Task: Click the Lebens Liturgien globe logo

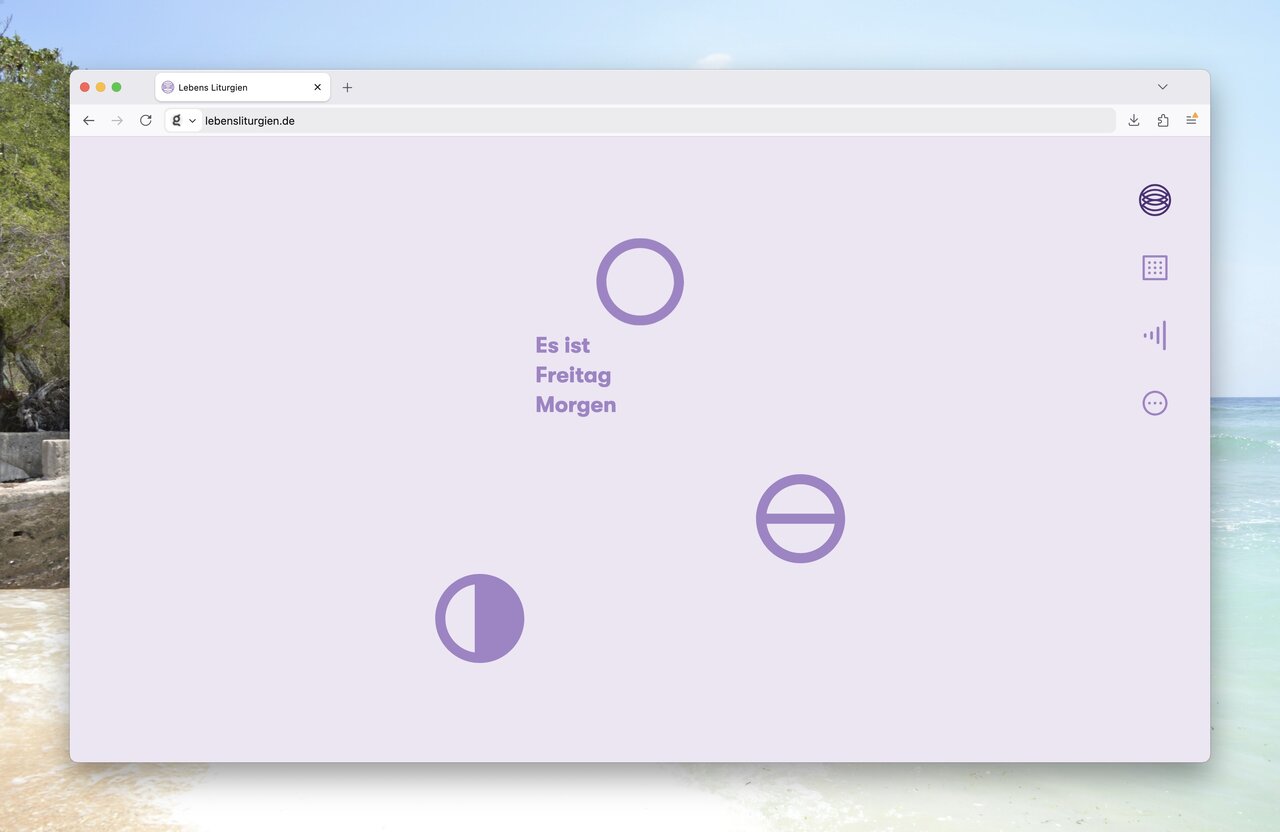Action: pyautogui.click(x=1154, y=200)
